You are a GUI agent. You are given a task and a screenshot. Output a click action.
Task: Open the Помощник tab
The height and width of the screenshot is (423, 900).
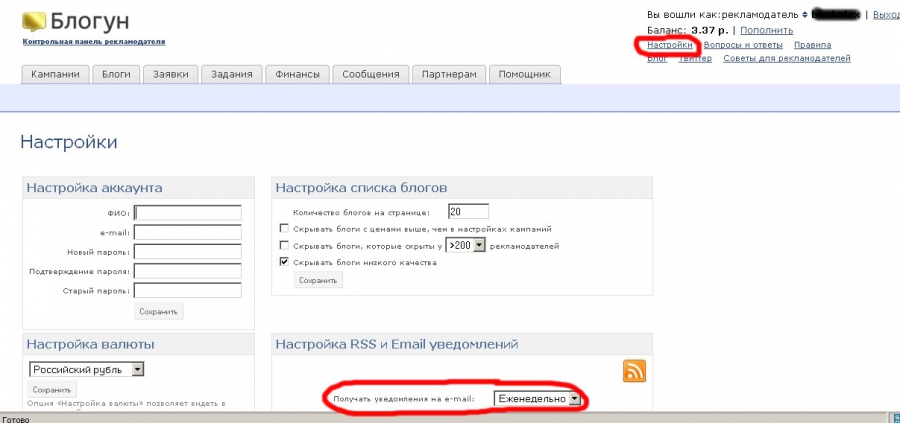(525, 74)
